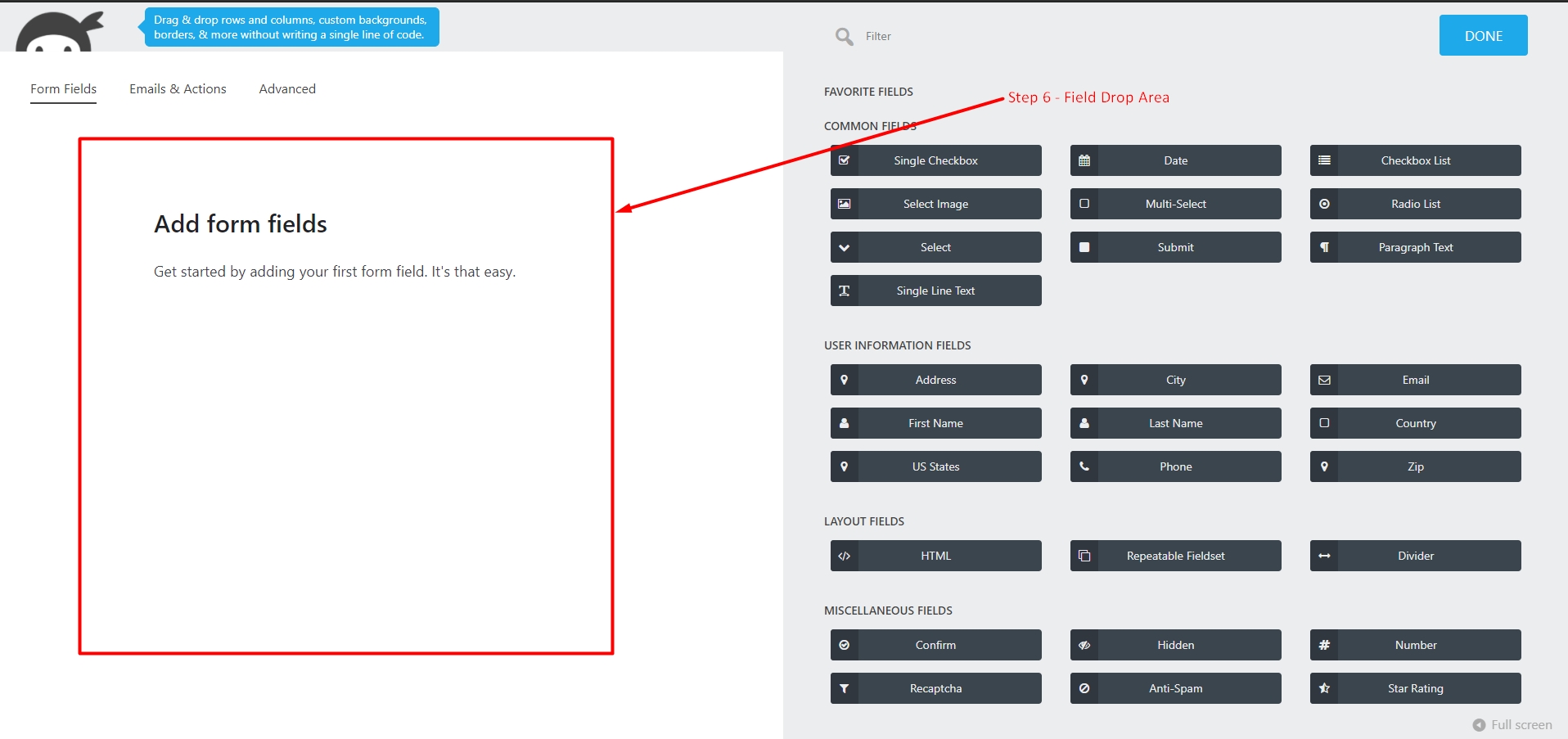Click the picture icon on Select Image
The height and width of the screenshot is (739, 1568).
pyautogui.click(x=844, y=204)
